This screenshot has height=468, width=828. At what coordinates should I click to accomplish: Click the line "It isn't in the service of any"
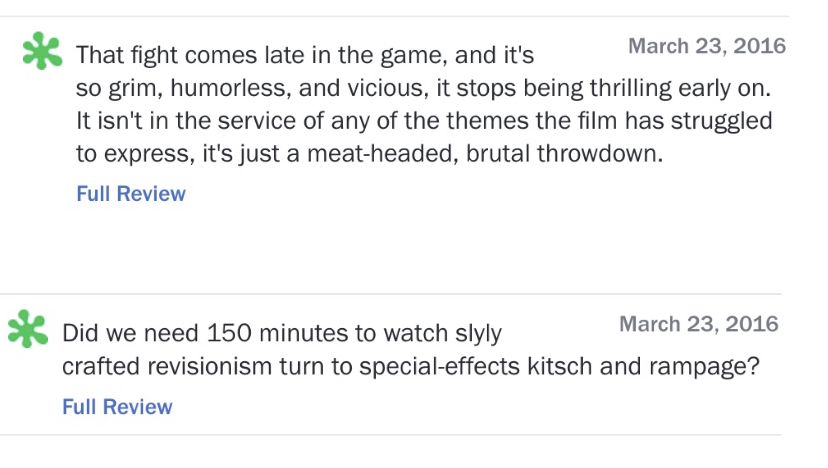[x=424, y=121]
